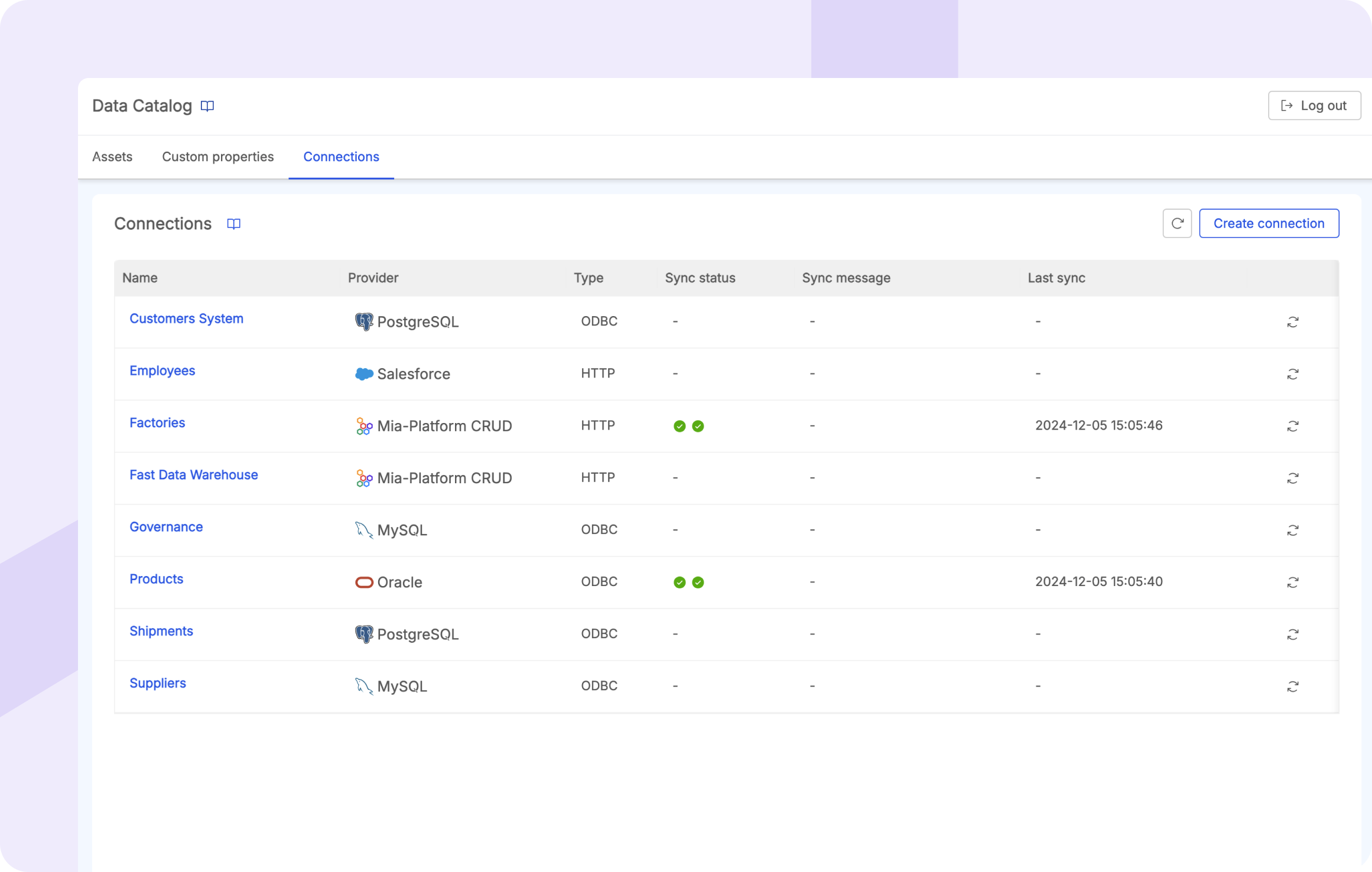This screenshot has width=1372, height=872.
Task: Click the Log out button
Action: (1314, 105)
